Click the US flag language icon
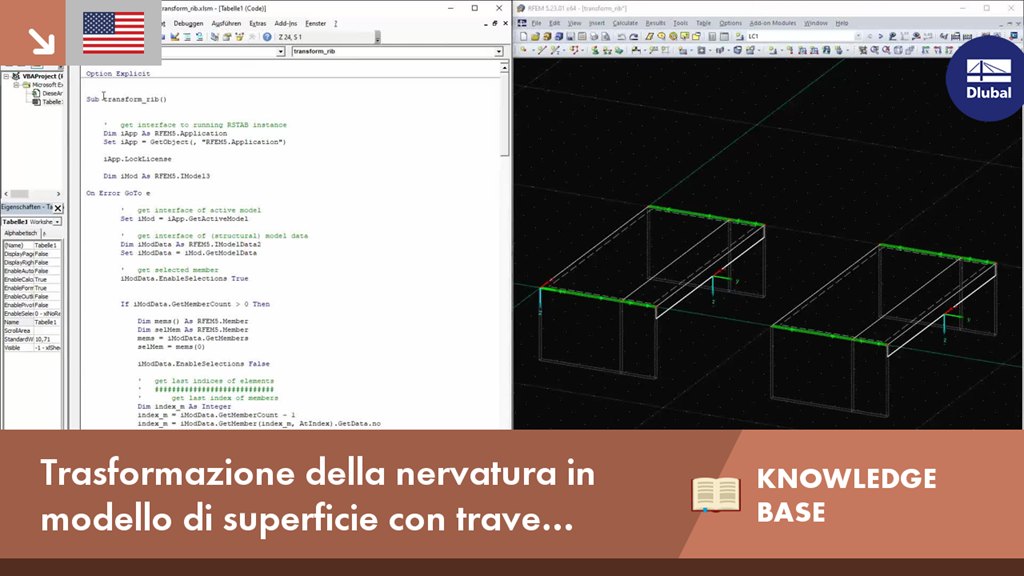 pos(114,33)
